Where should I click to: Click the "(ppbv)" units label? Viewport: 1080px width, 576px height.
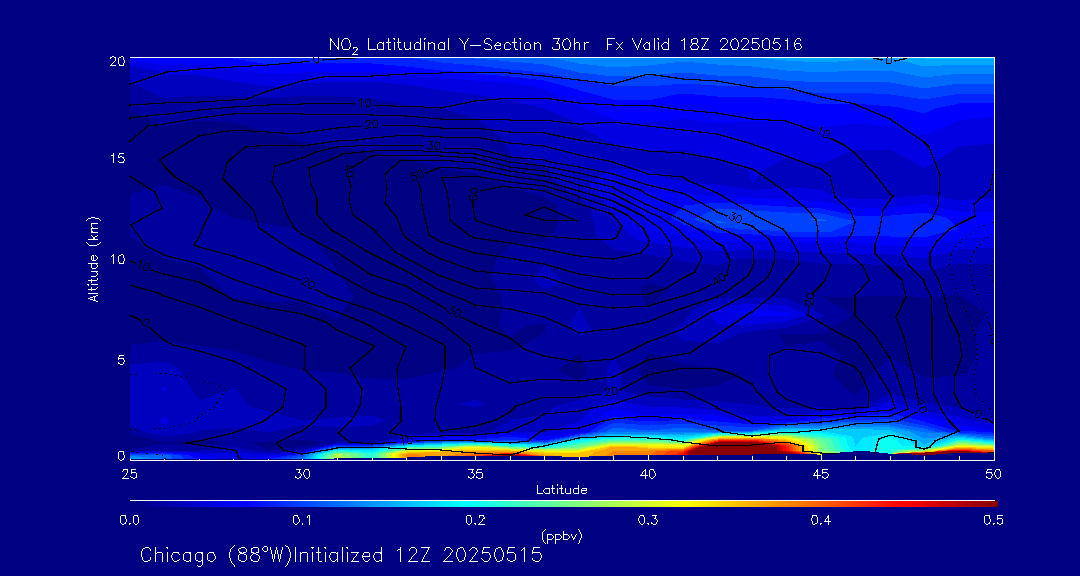[562, 537]
